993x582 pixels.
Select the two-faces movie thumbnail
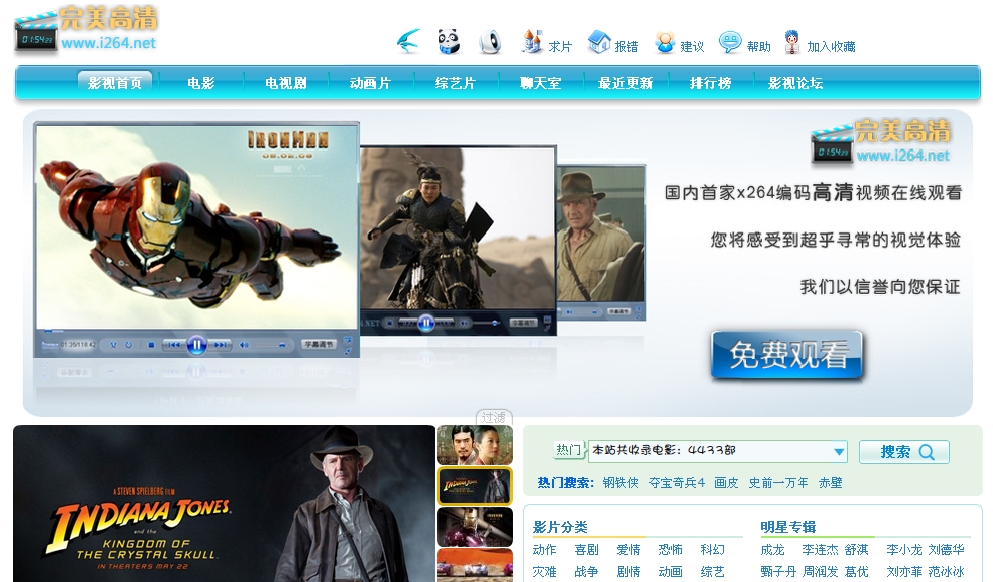475,446
